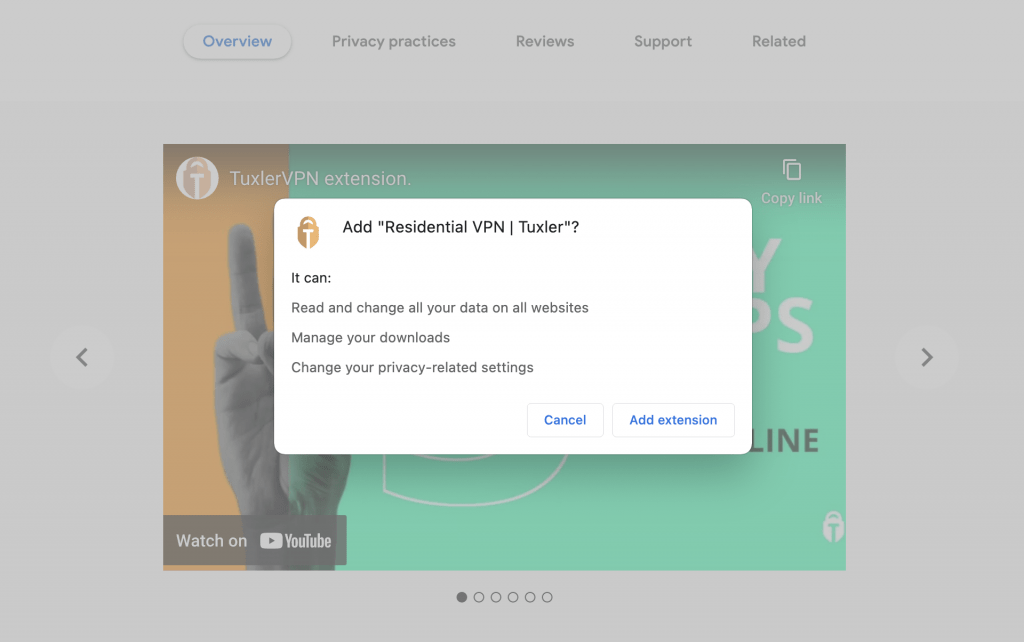Click the Tuxler padlock icon in dialog
This screenshot has width=1024, height=642.
308,233
